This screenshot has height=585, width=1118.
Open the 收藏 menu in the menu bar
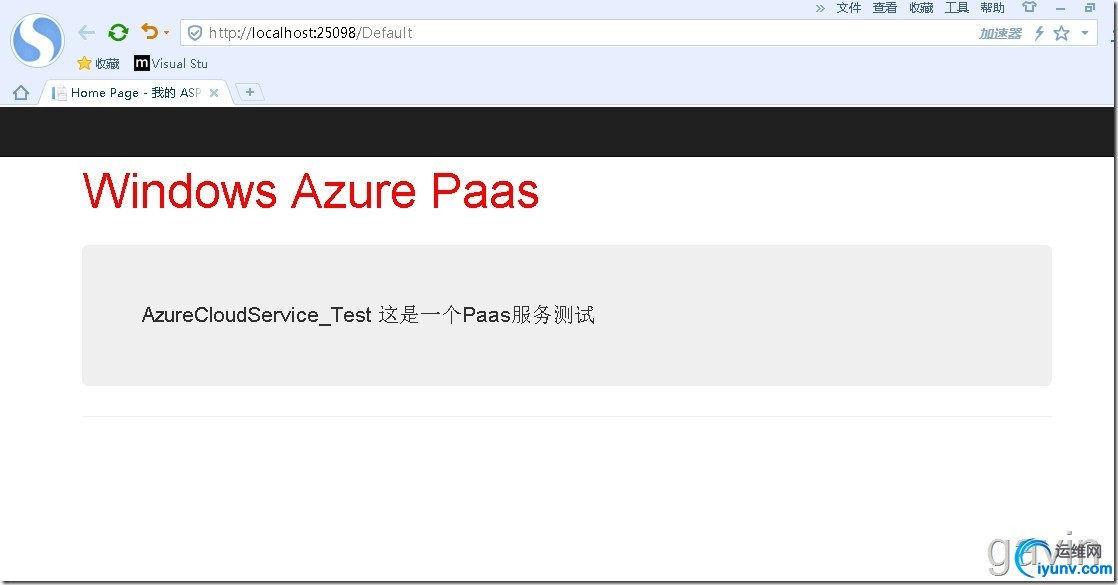point(921,8)
